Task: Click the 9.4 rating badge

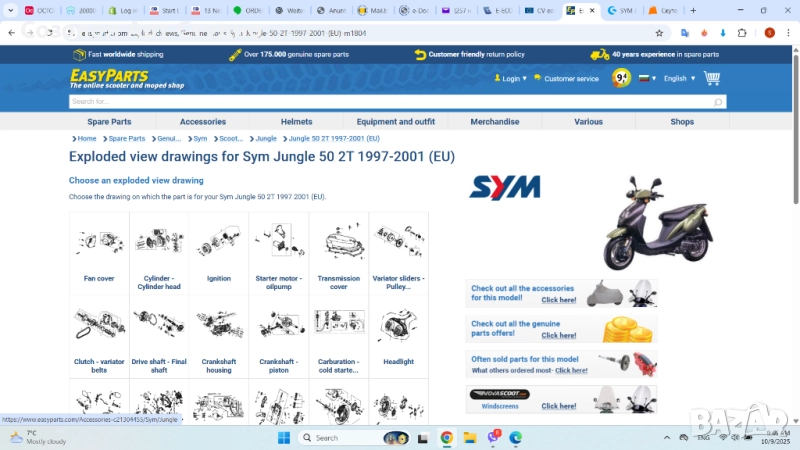Action: pyautogui.click(x=621, y=78)
